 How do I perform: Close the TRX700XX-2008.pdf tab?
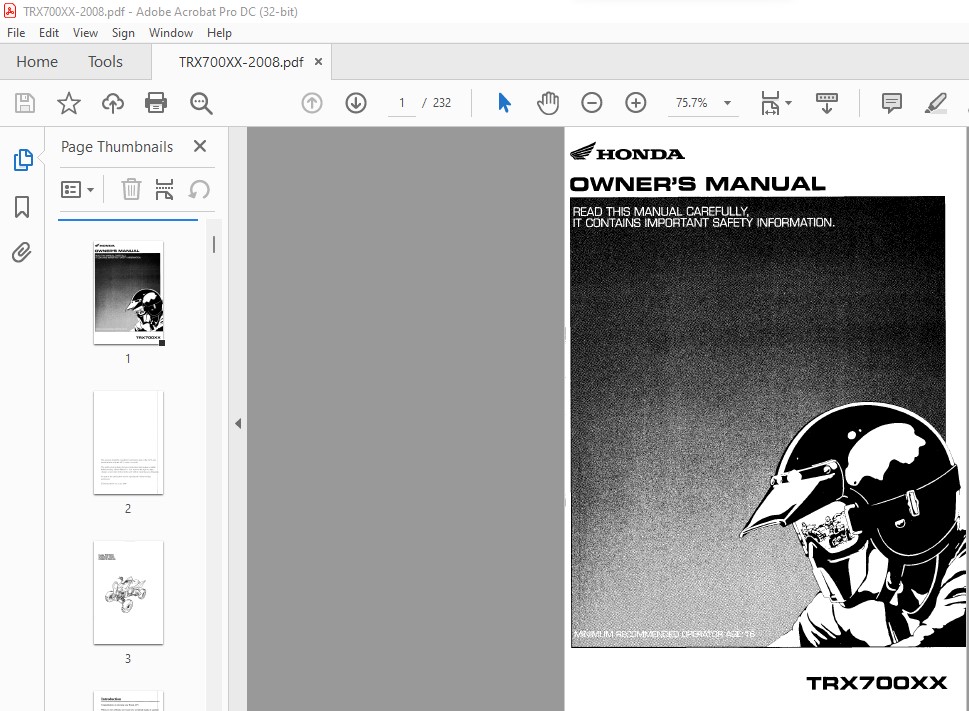(x=318, y=61)
